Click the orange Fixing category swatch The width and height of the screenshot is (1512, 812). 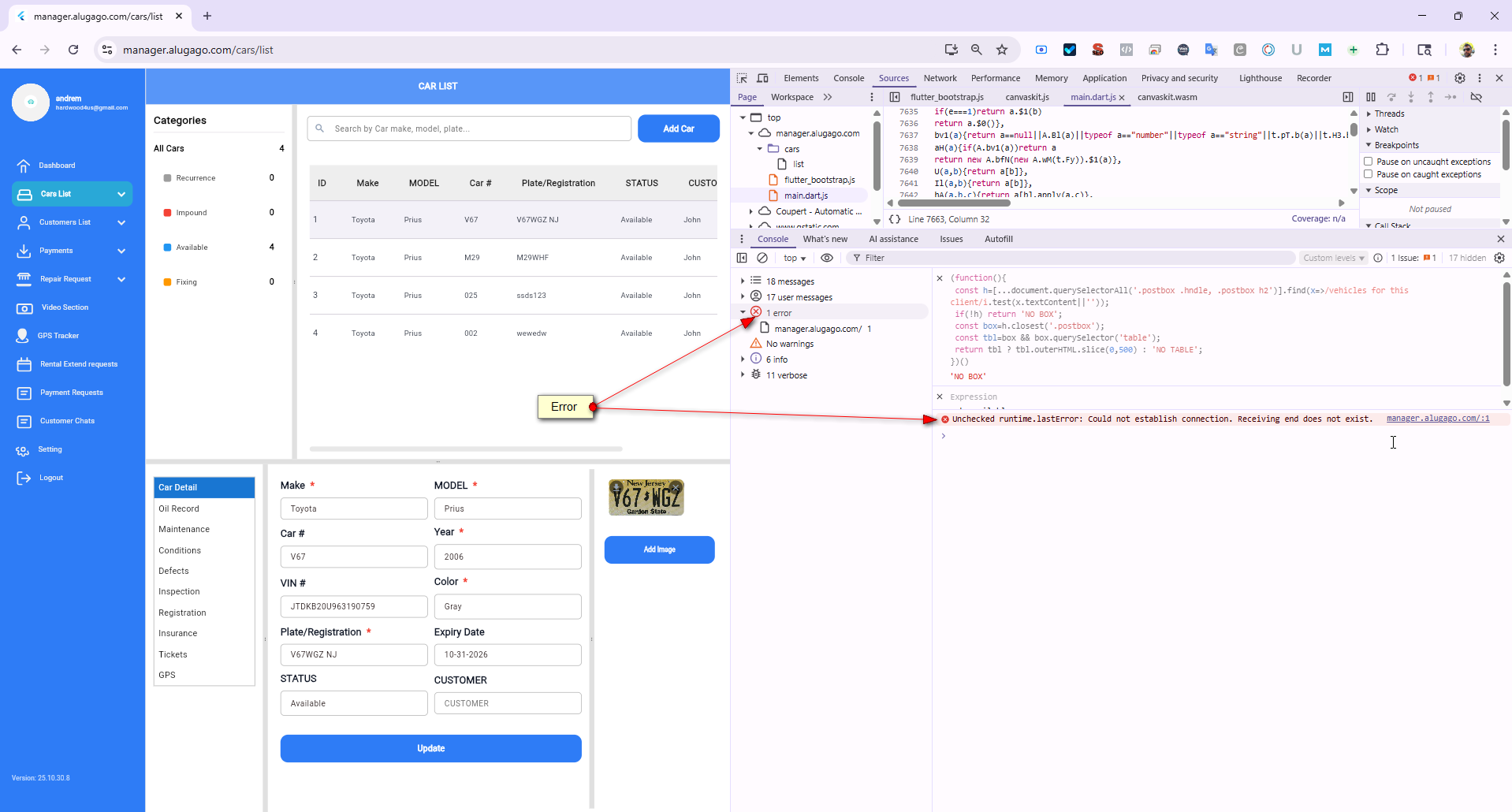coord(167,282)
